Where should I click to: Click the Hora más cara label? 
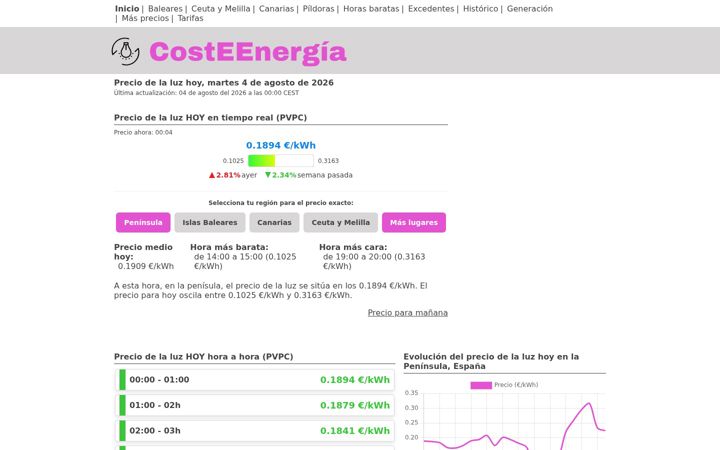coord(353,247)
